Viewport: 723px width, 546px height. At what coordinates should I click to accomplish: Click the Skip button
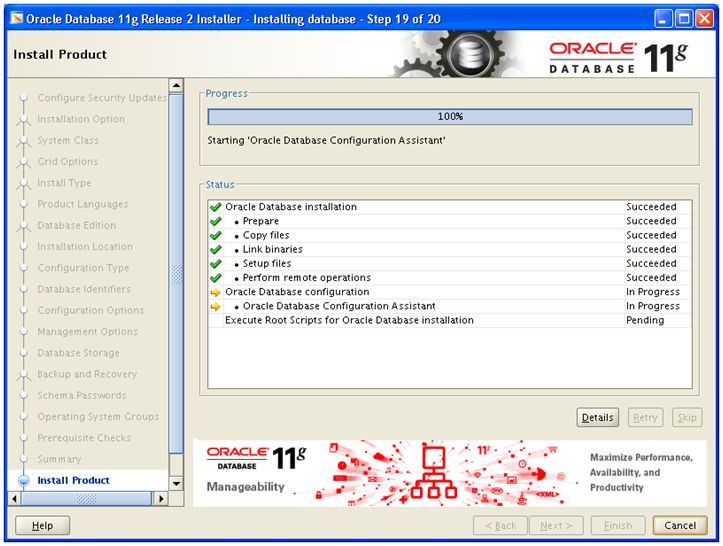click(687, 417)
